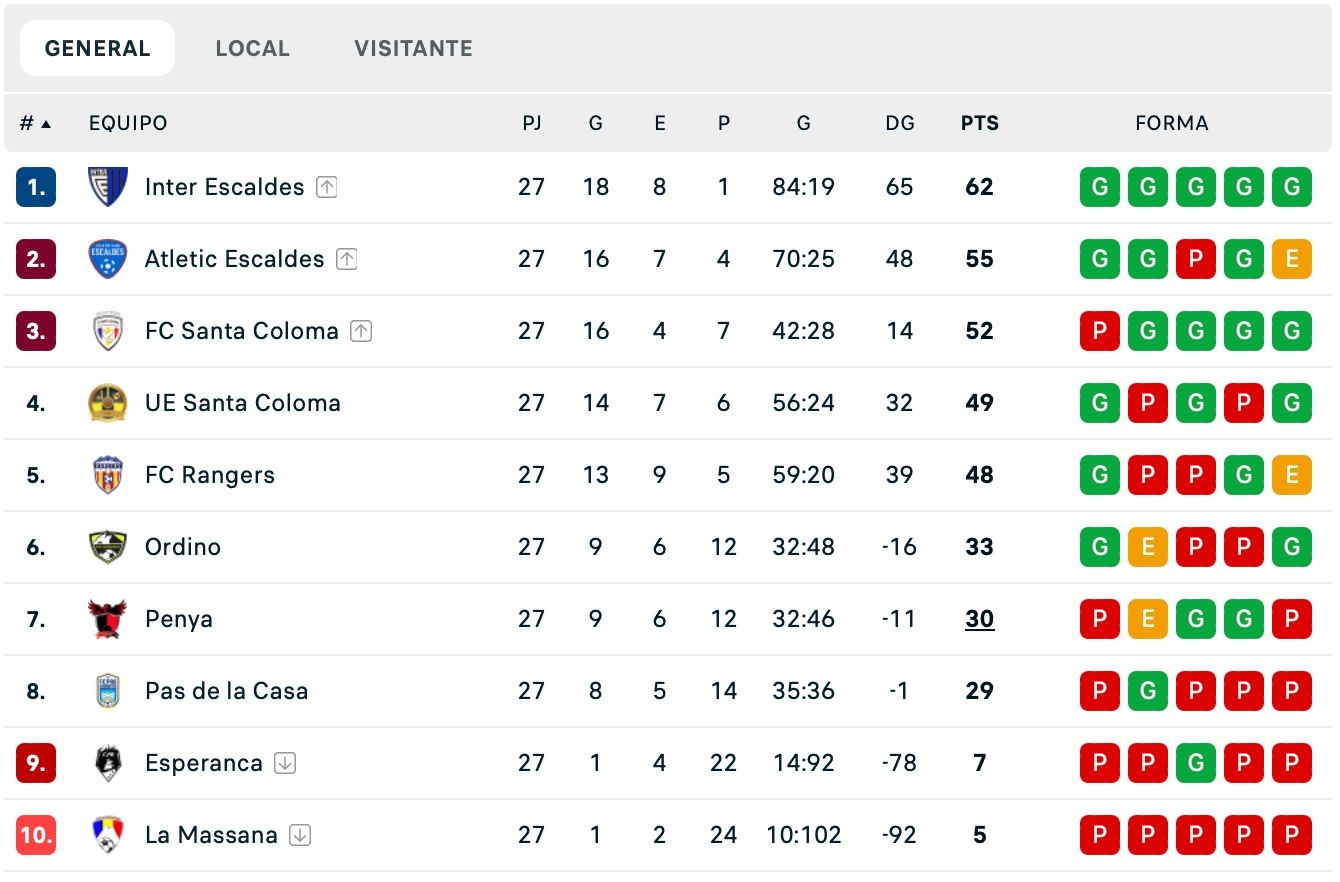Click the orange E form badge for FC Rangers
Screen dimensions: 1340x882
1292,475
